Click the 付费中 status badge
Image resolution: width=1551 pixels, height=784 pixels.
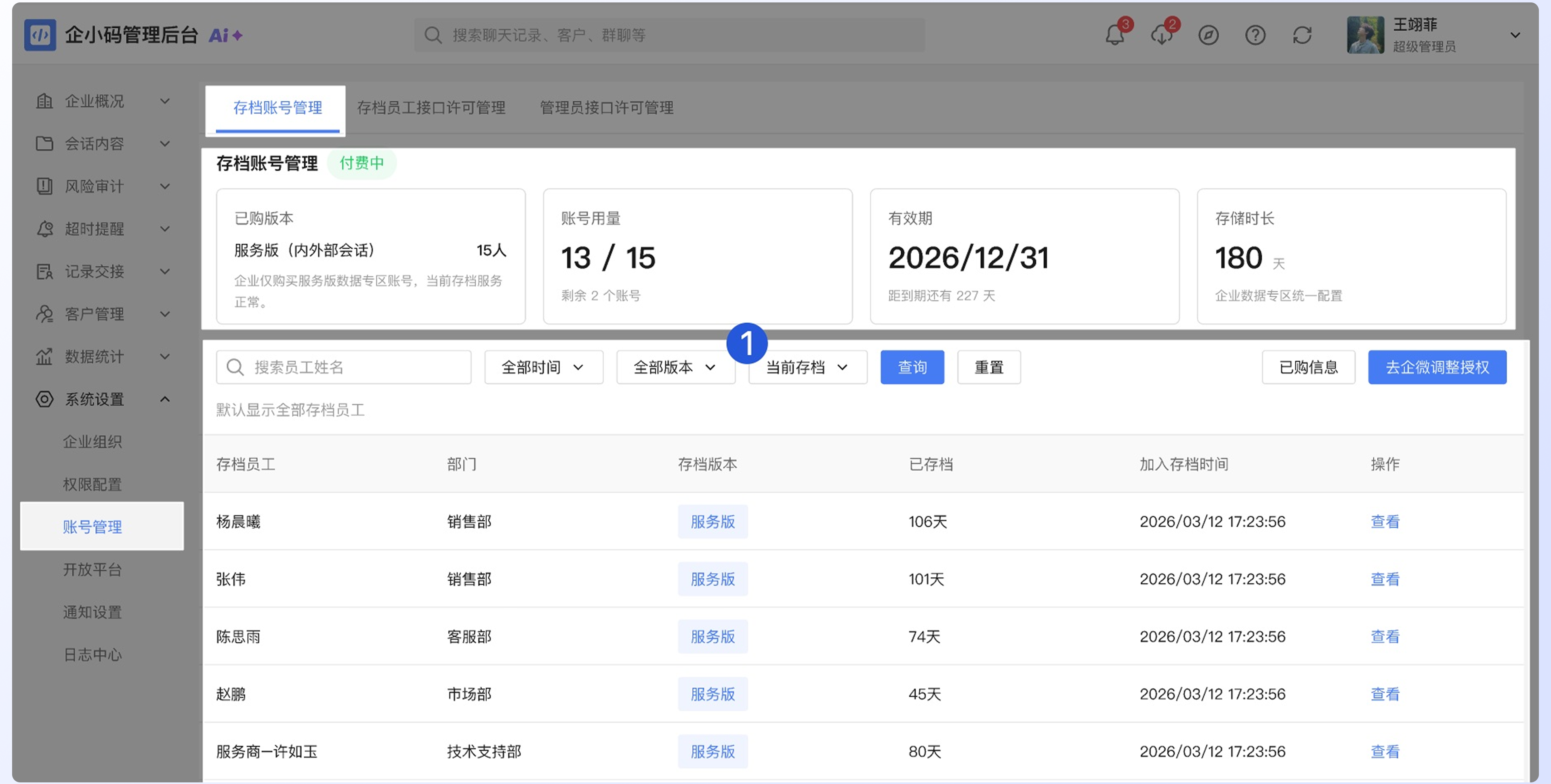point(361,163)
